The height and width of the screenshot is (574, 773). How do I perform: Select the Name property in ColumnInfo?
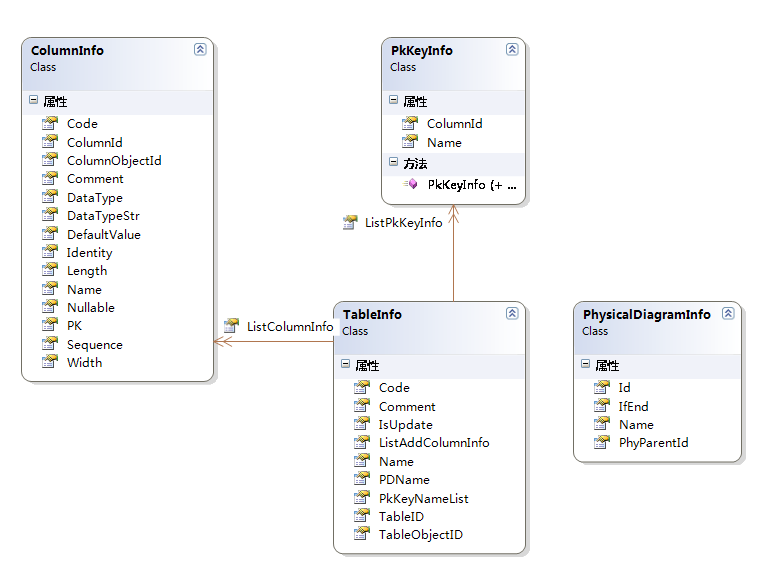point(84,289)
